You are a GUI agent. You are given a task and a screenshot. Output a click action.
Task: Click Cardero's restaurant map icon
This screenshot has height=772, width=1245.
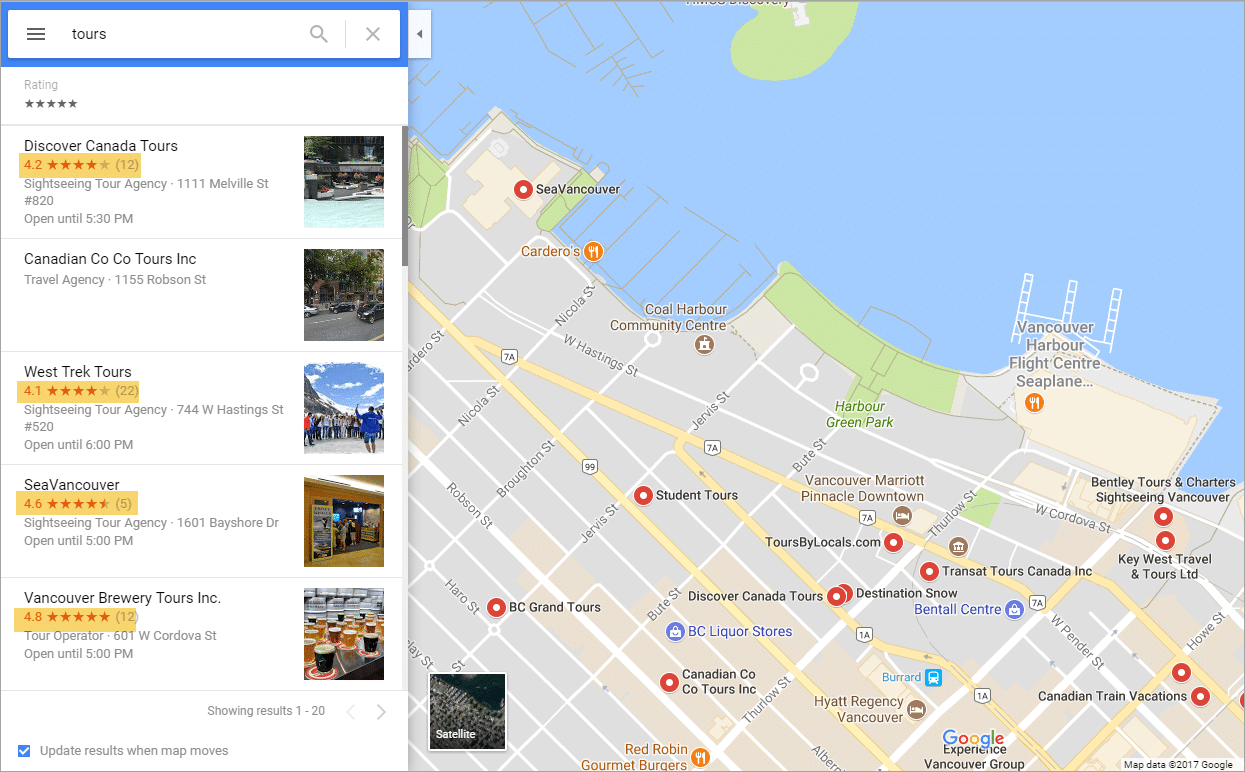pos(593,252)
